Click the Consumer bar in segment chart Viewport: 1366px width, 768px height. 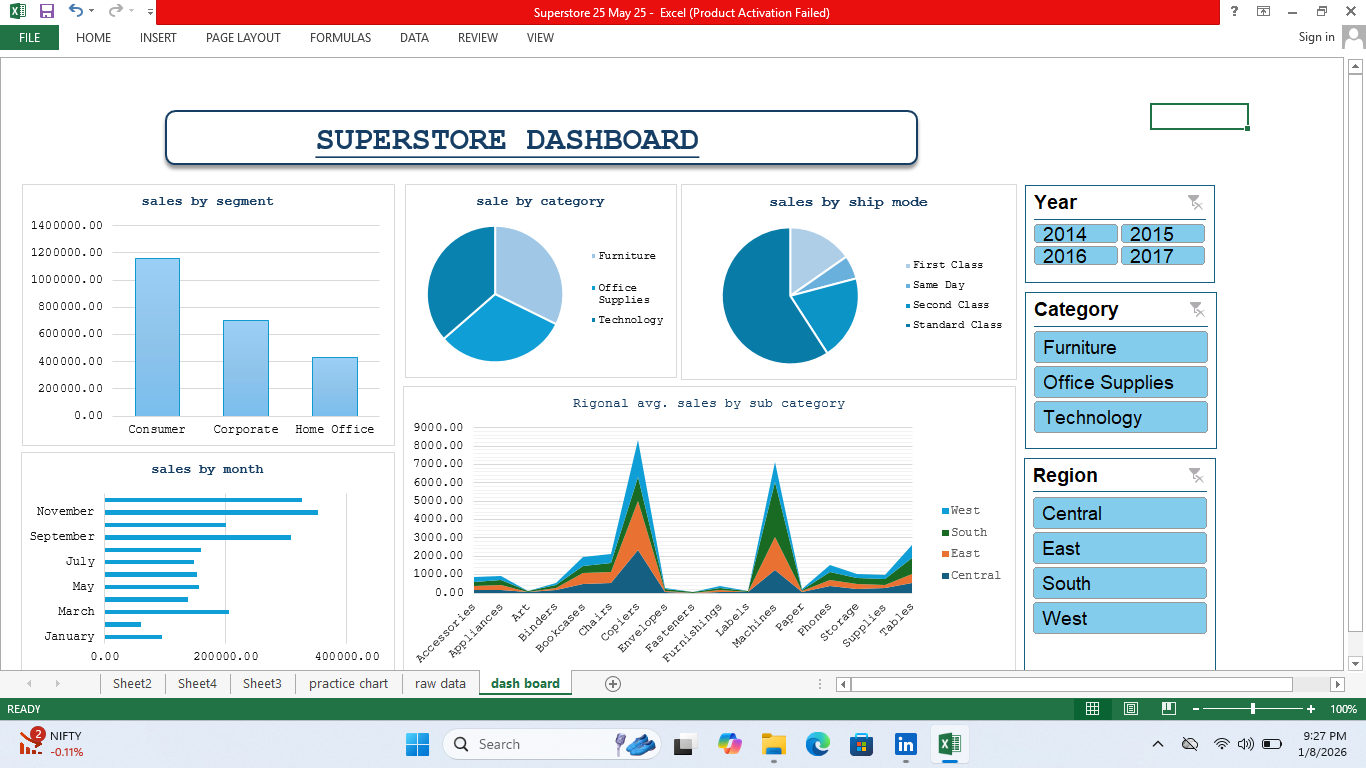point(157,337)
